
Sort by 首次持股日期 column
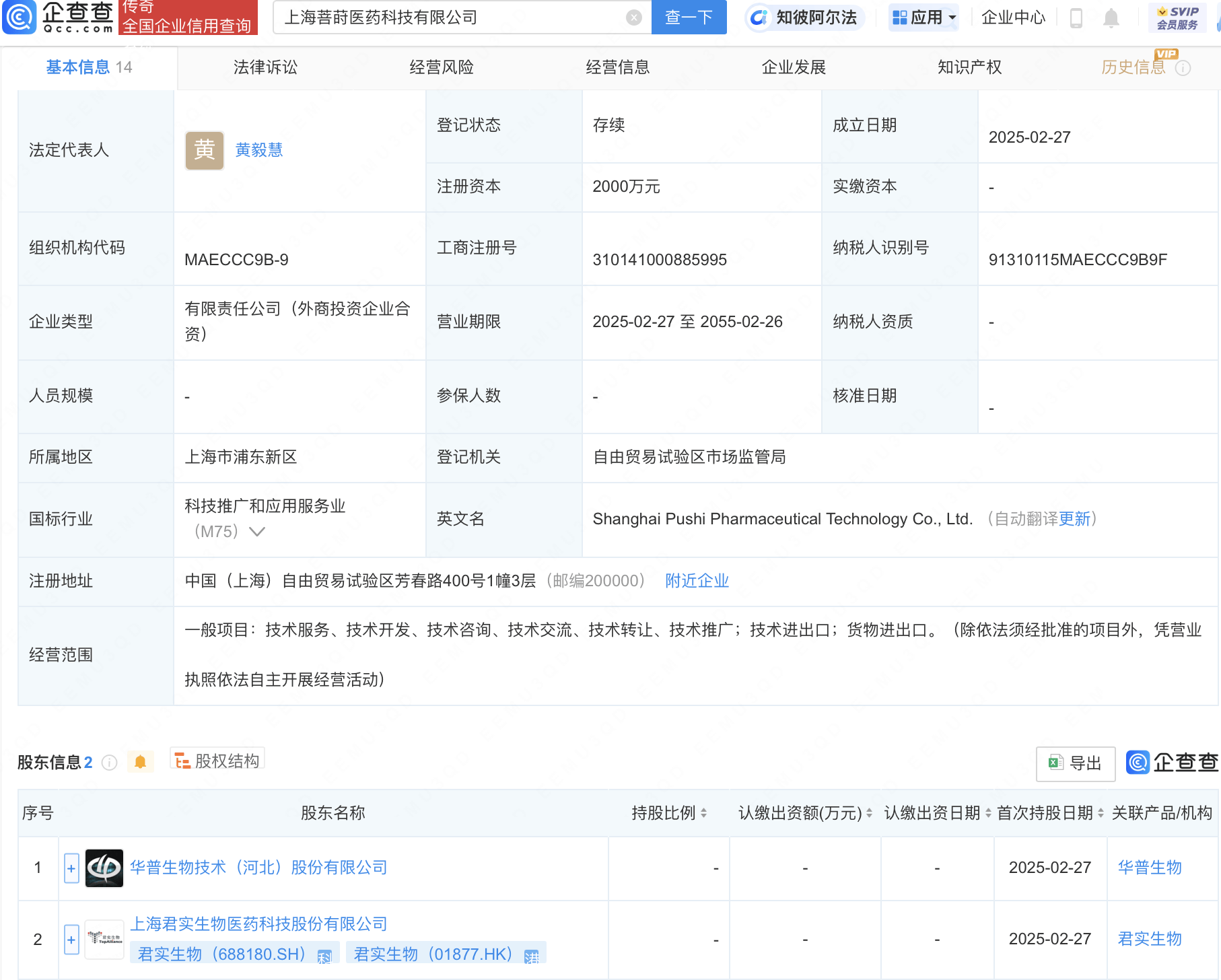[1101, 813]
